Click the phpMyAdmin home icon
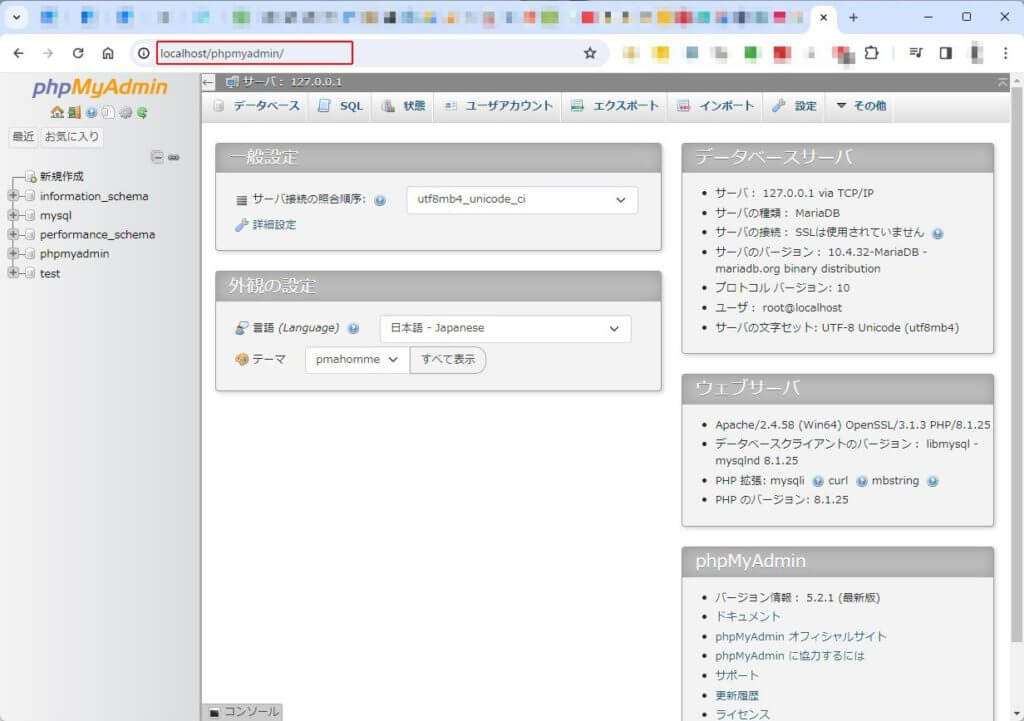1024x721 pixels. click(57, 112)
